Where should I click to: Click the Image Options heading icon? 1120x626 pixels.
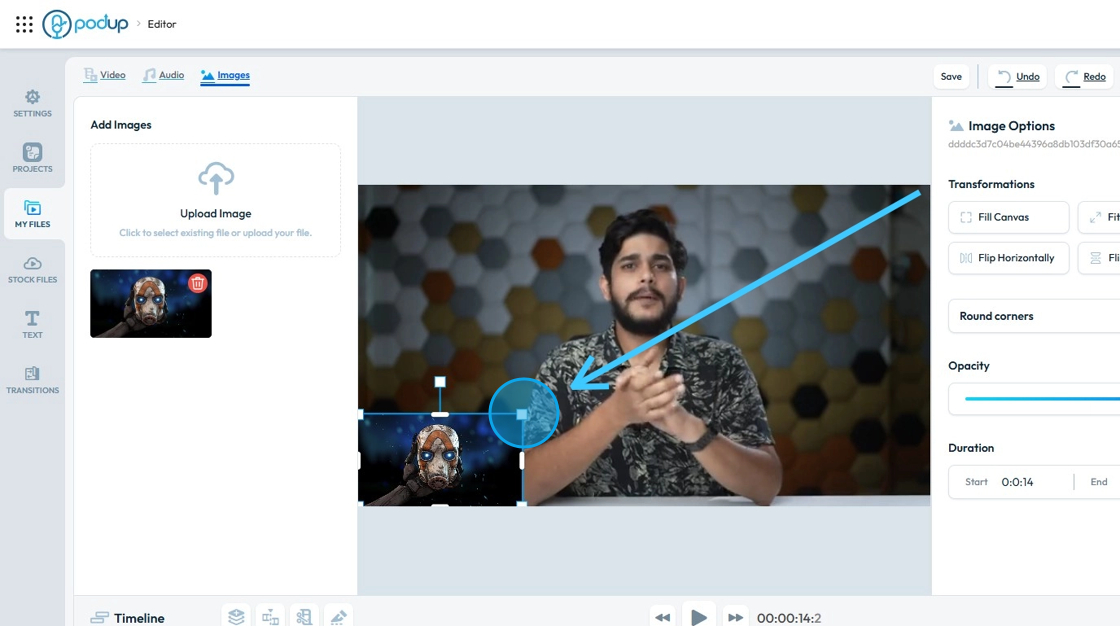pyautogui.click(x=956, y=126)
